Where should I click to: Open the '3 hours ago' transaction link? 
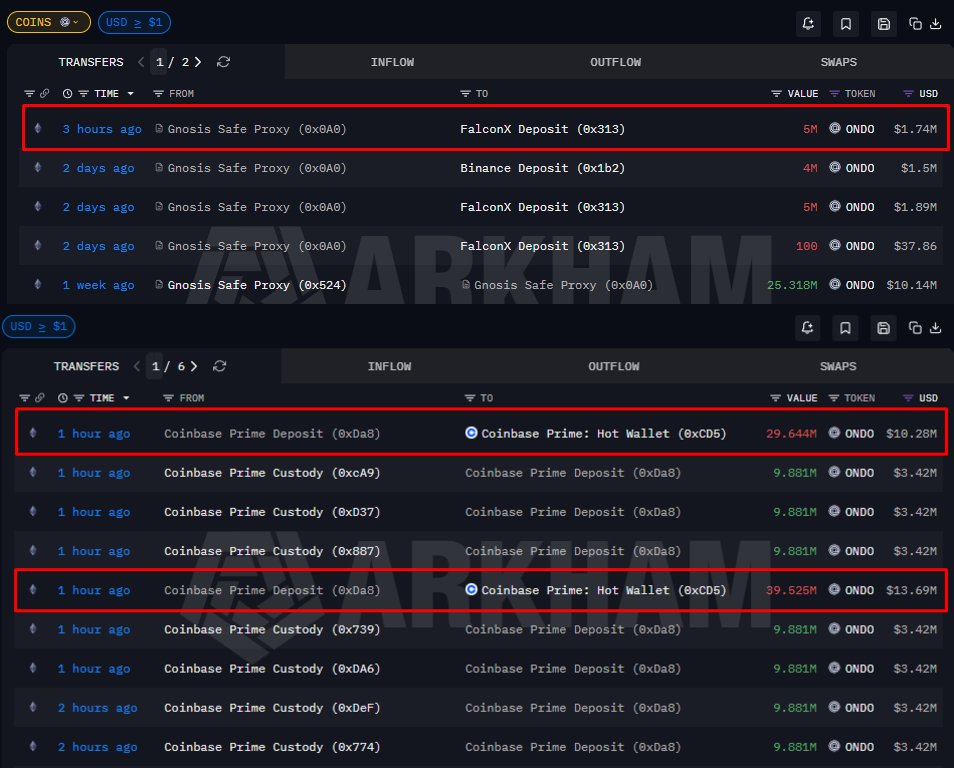click(102, 129)
